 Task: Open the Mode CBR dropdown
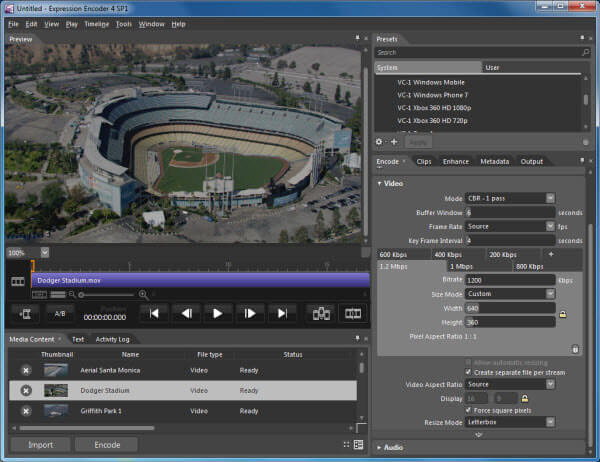click(550, 198)
